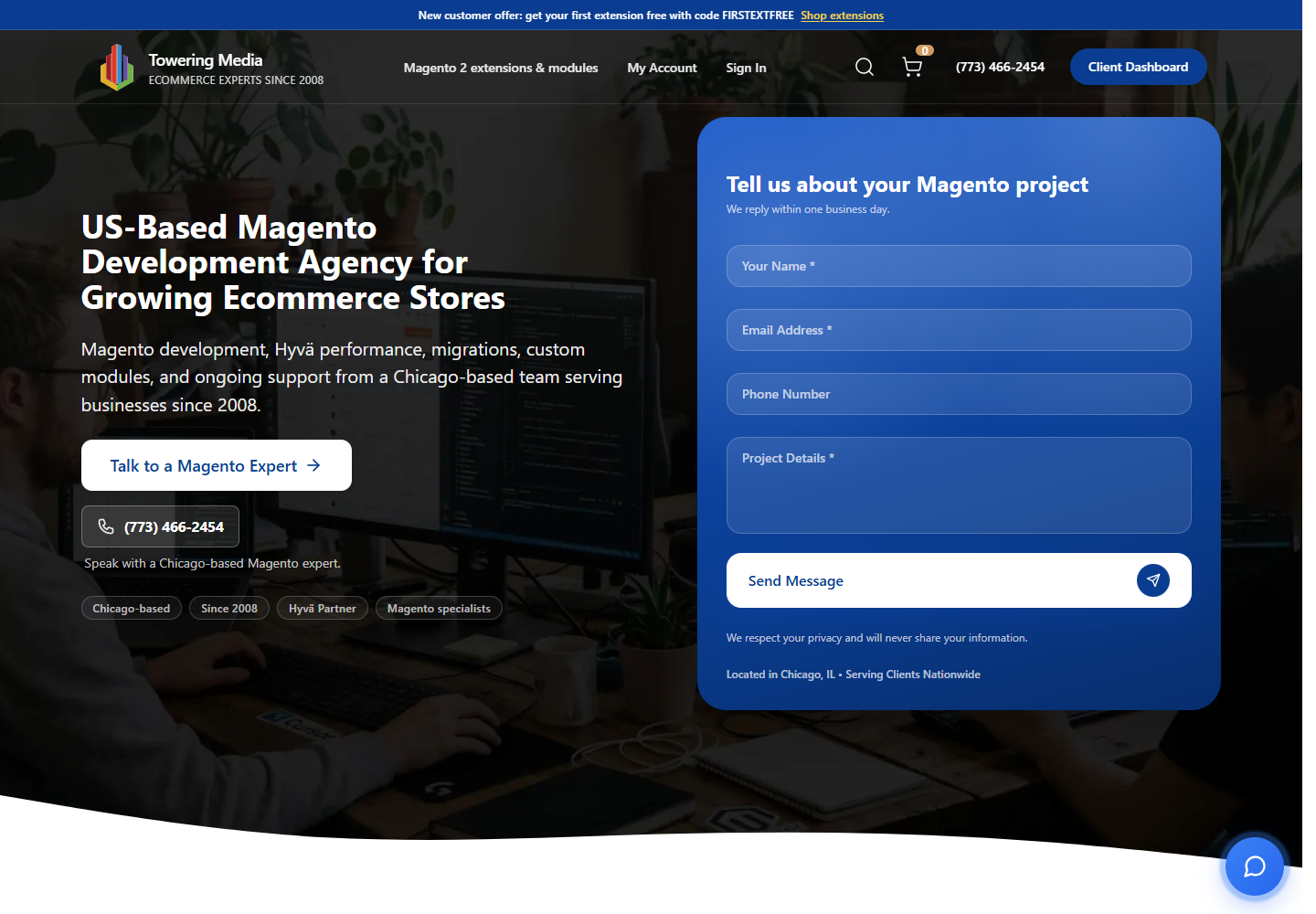Click the privacy notice below Send Message

click(877, 638)
